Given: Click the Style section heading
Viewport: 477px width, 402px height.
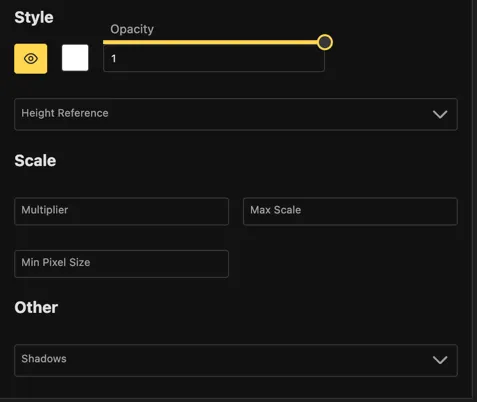Looking at the screenshot, I should (34, 17).
